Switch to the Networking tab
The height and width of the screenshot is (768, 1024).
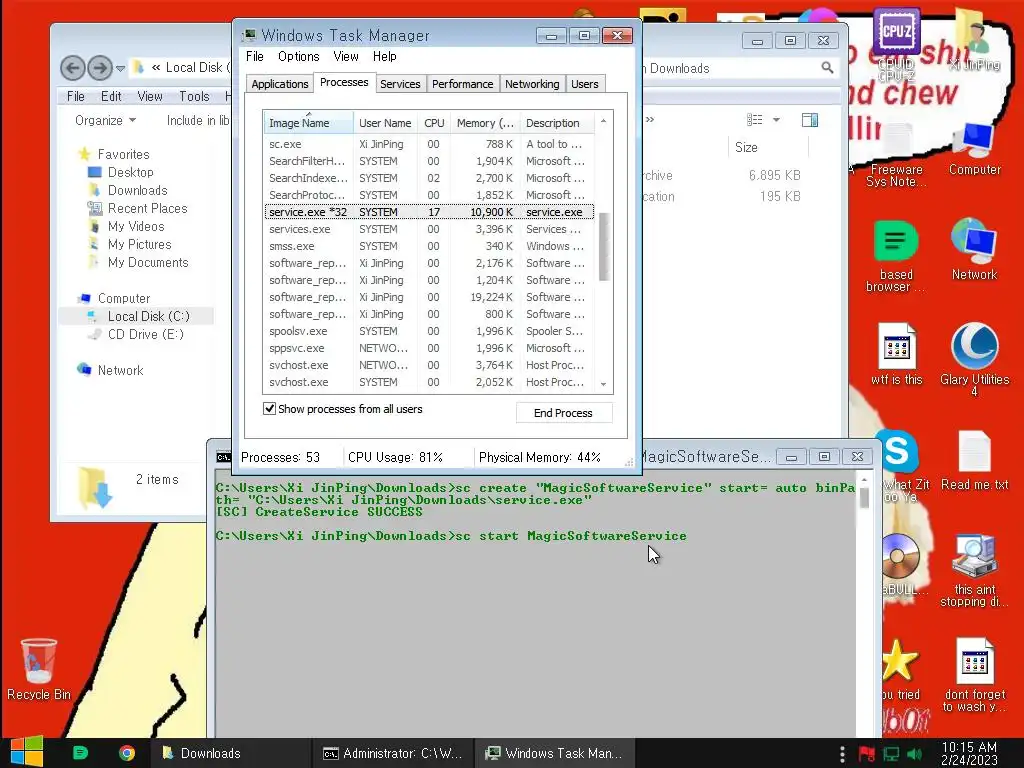532,84
